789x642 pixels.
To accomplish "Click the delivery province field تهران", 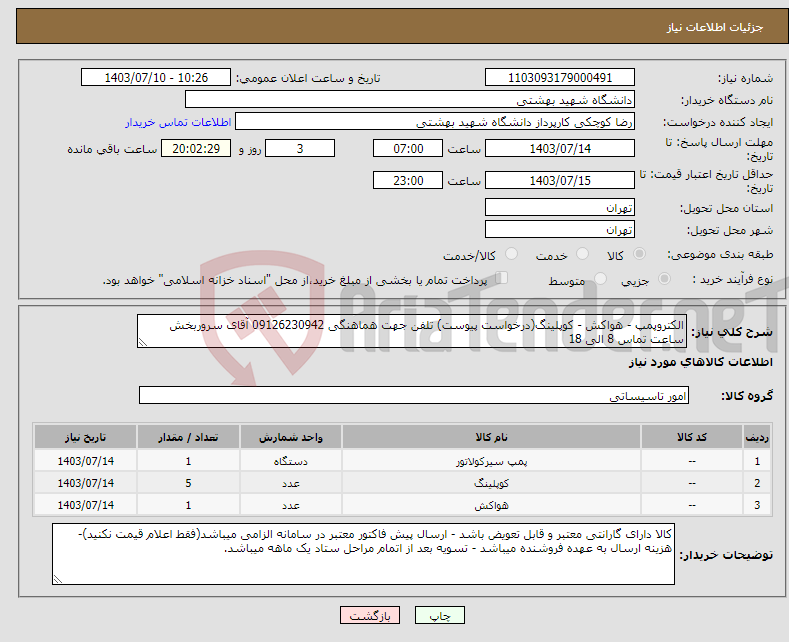I will (560, 207).
